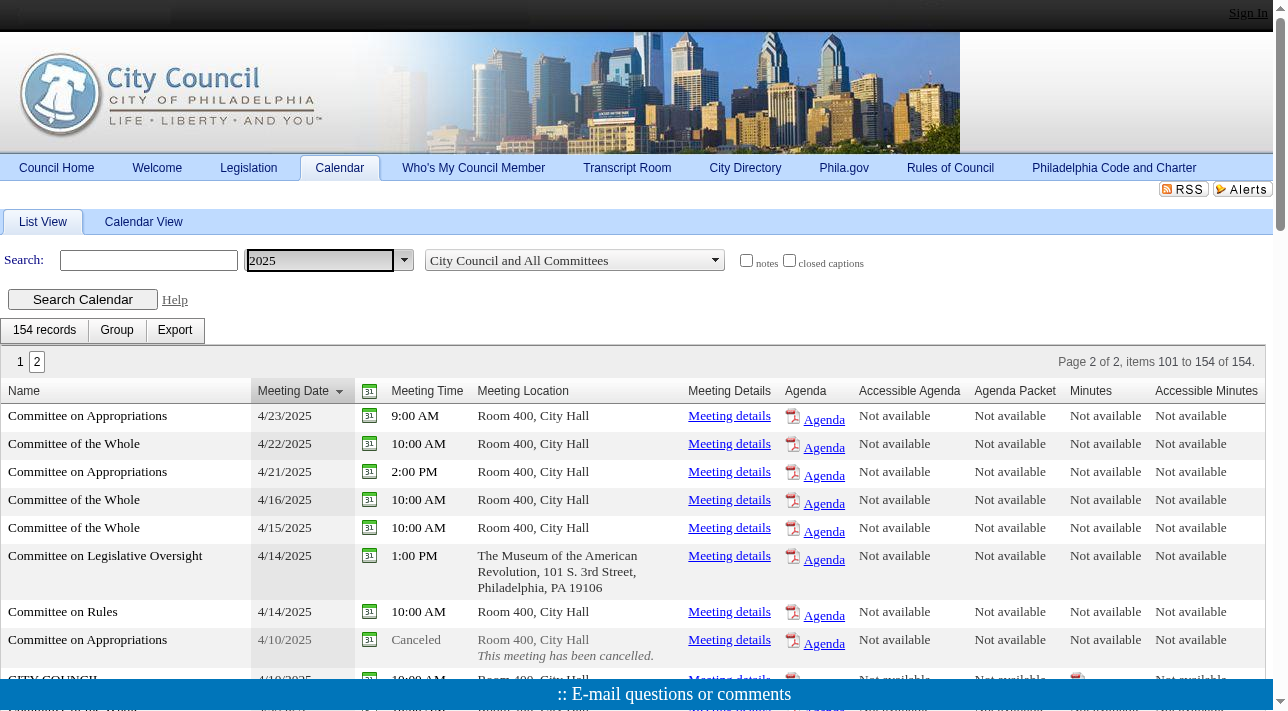
Task: Open Agenda link for 4/21/2025 Appropriations
Action: coord(824,476)
